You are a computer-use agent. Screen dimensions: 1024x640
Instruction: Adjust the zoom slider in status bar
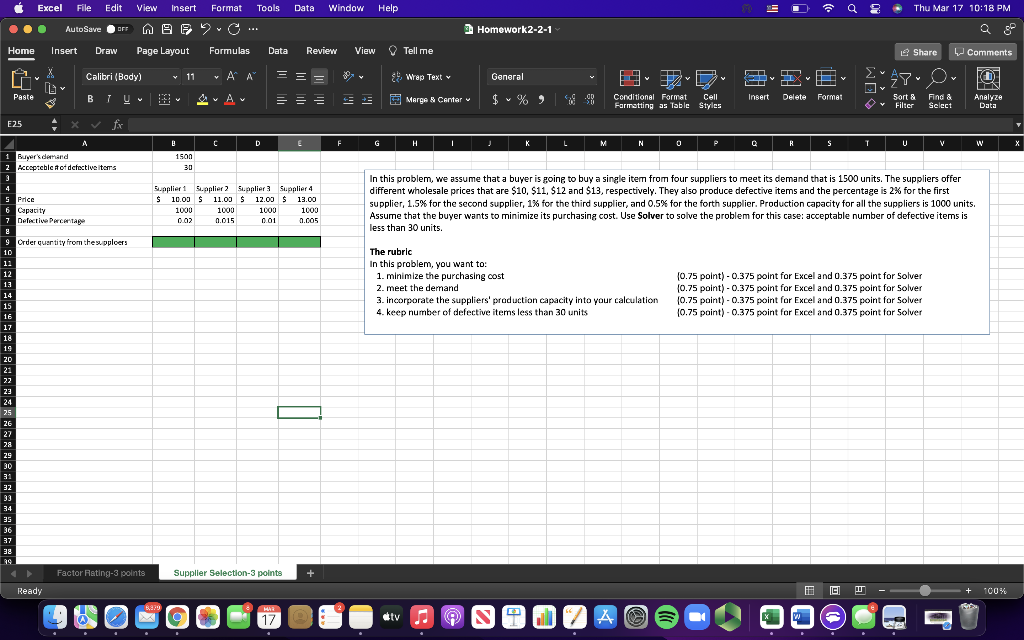pyautogui.click(x=924, y=591)
